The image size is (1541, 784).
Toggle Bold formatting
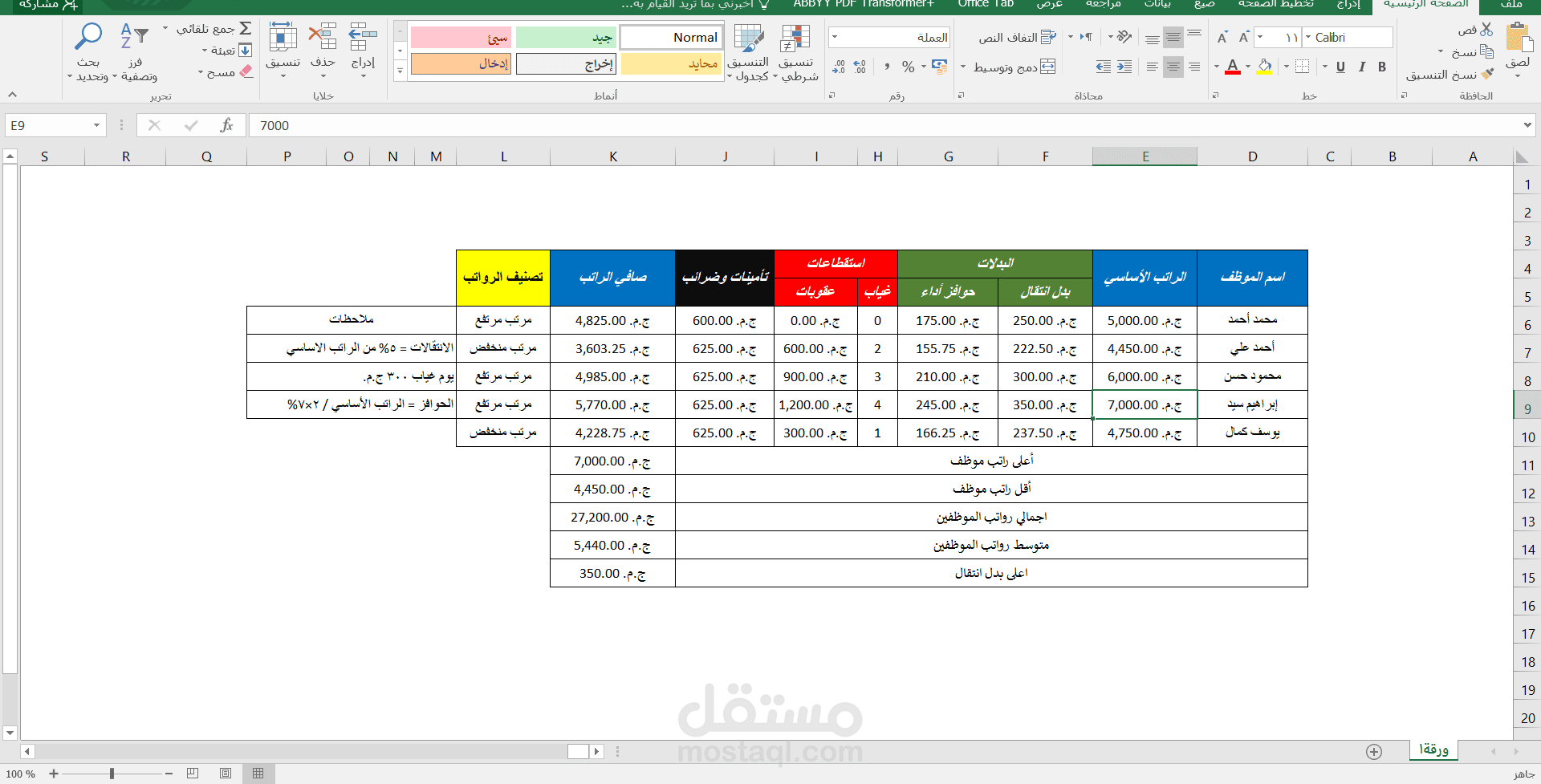(1382, 67)
